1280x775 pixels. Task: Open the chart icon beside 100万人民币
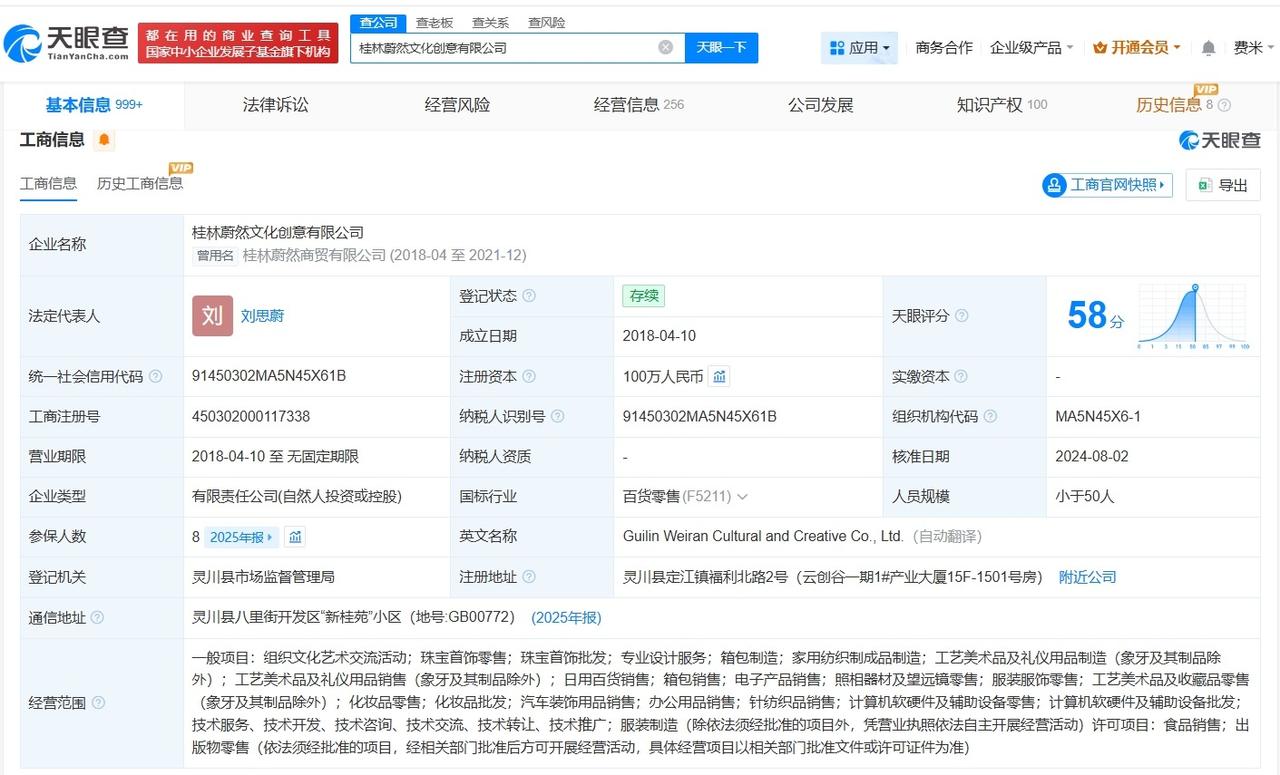pyautogui.click(x=720, y=376)
